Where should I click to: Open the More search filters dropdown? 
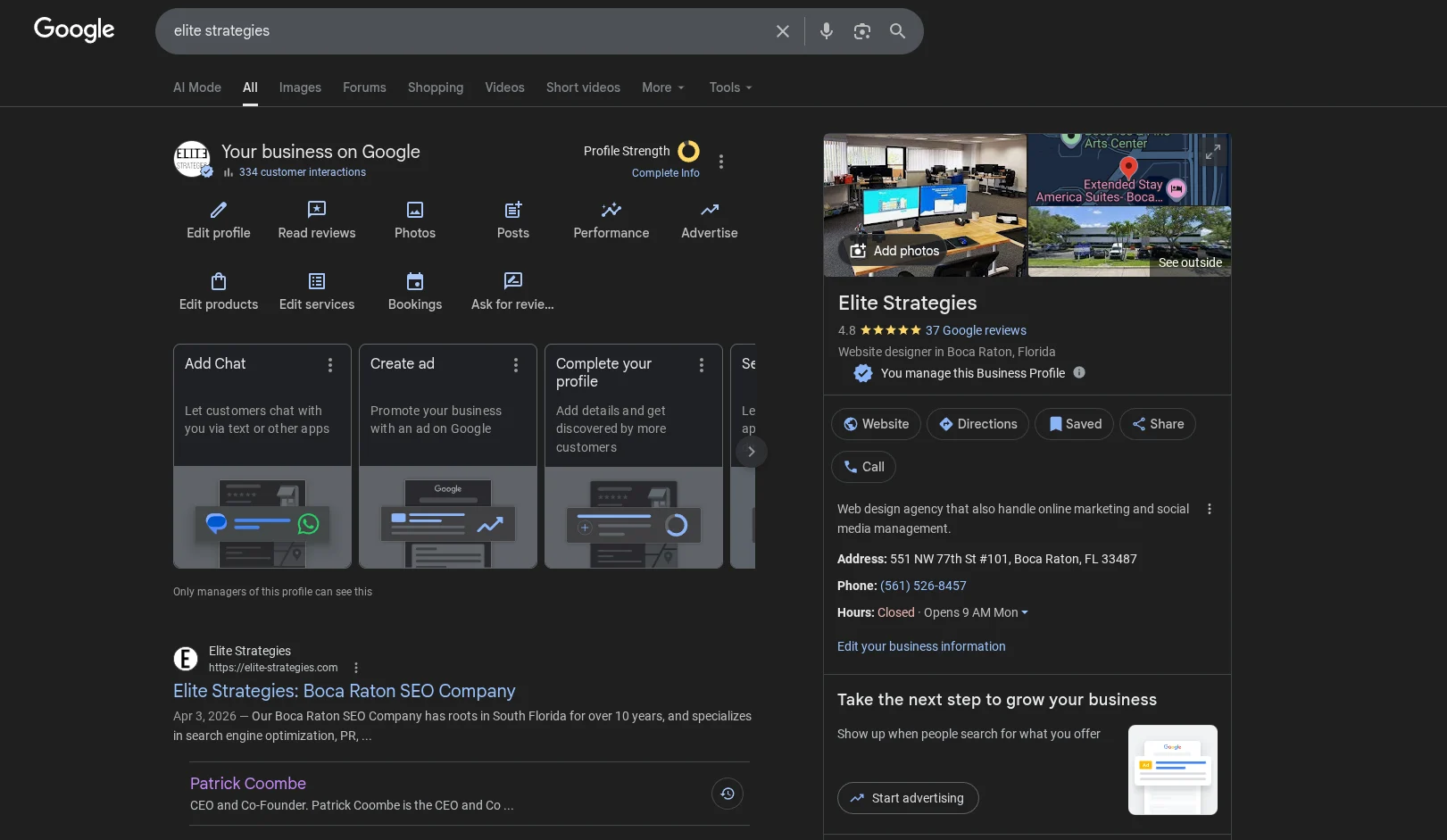tap(662, 87)
